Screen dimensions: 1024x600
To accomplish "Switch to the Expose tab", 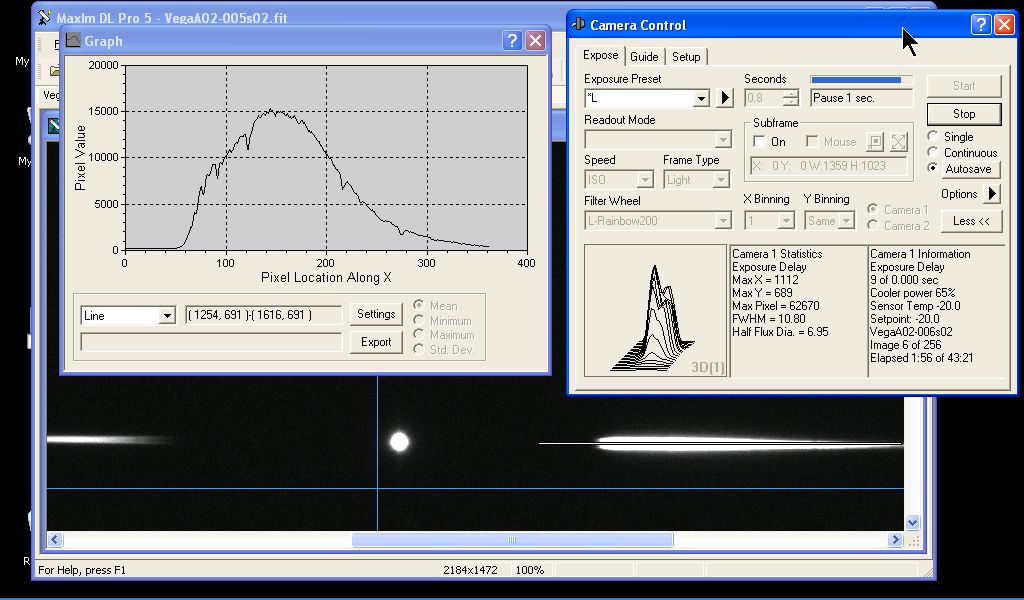I will [600, 55].
